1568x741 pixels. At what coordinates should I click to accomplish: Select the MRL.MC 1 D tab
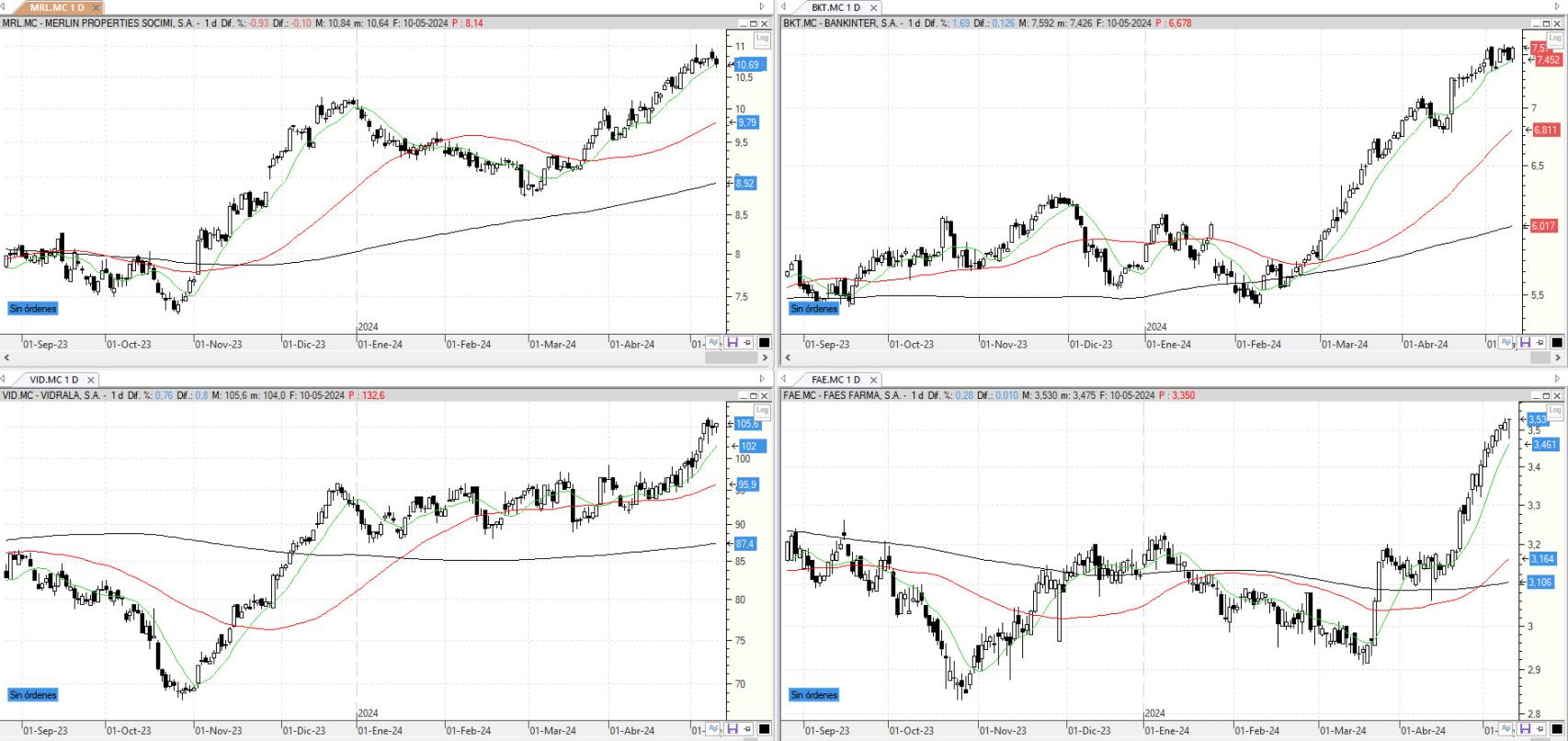tap(57, 7)
